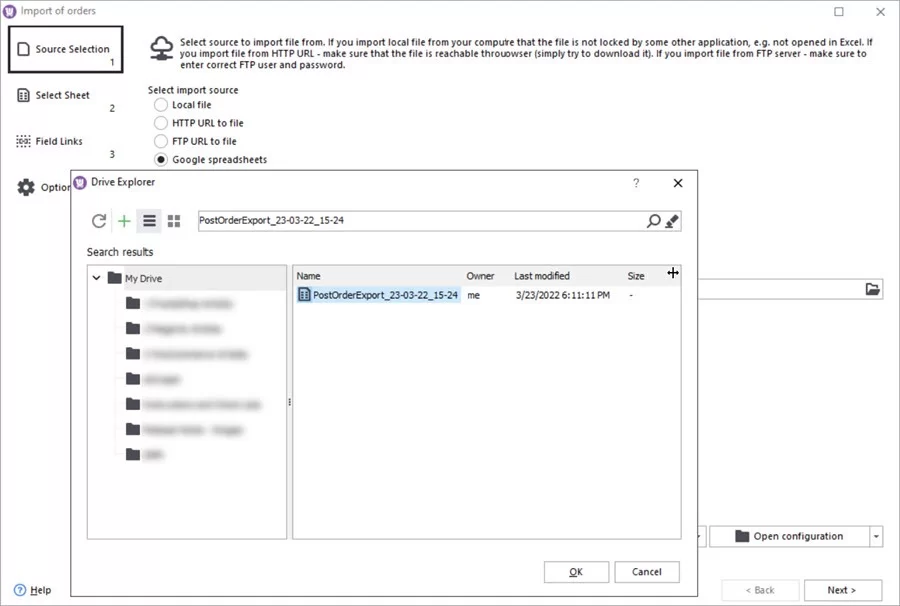Viewport: 900px width, 606px height.
Task: Choose FTP URL to file source
Action: [160, 141]
